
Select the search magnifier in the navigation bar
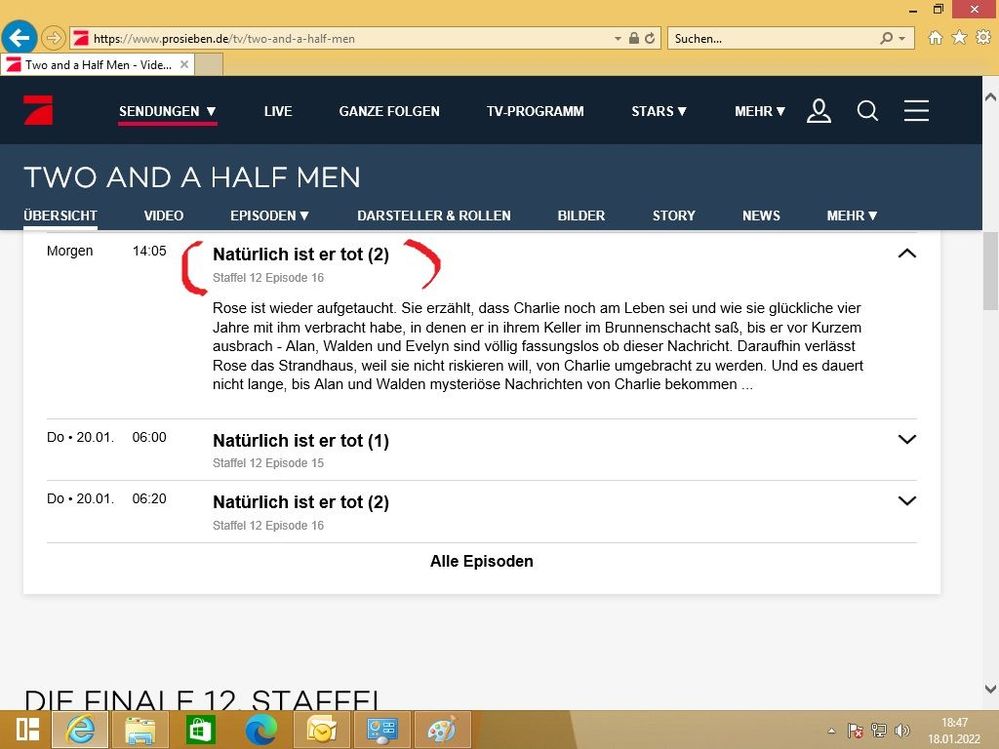point(867,110)
